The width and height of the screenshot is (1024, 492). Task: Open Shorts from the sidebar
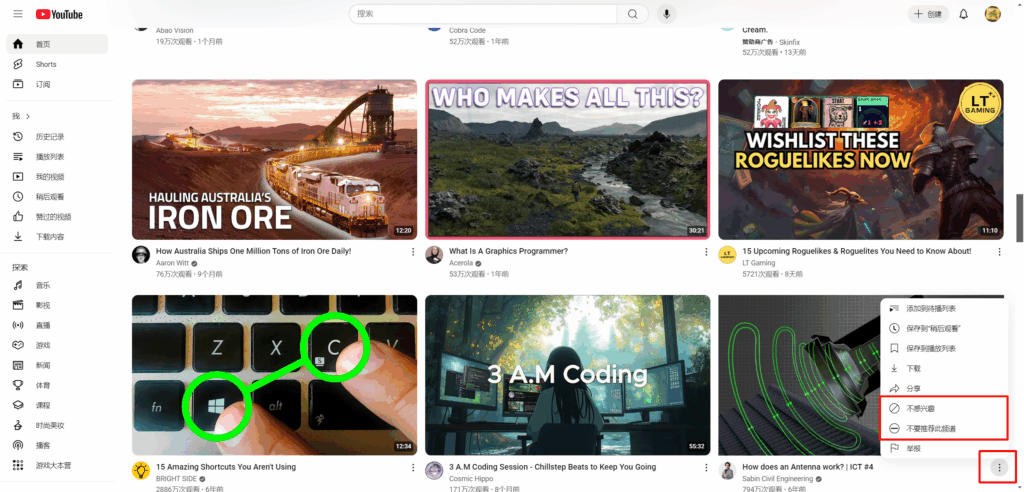pyautogui.click(x=57, y=64)
